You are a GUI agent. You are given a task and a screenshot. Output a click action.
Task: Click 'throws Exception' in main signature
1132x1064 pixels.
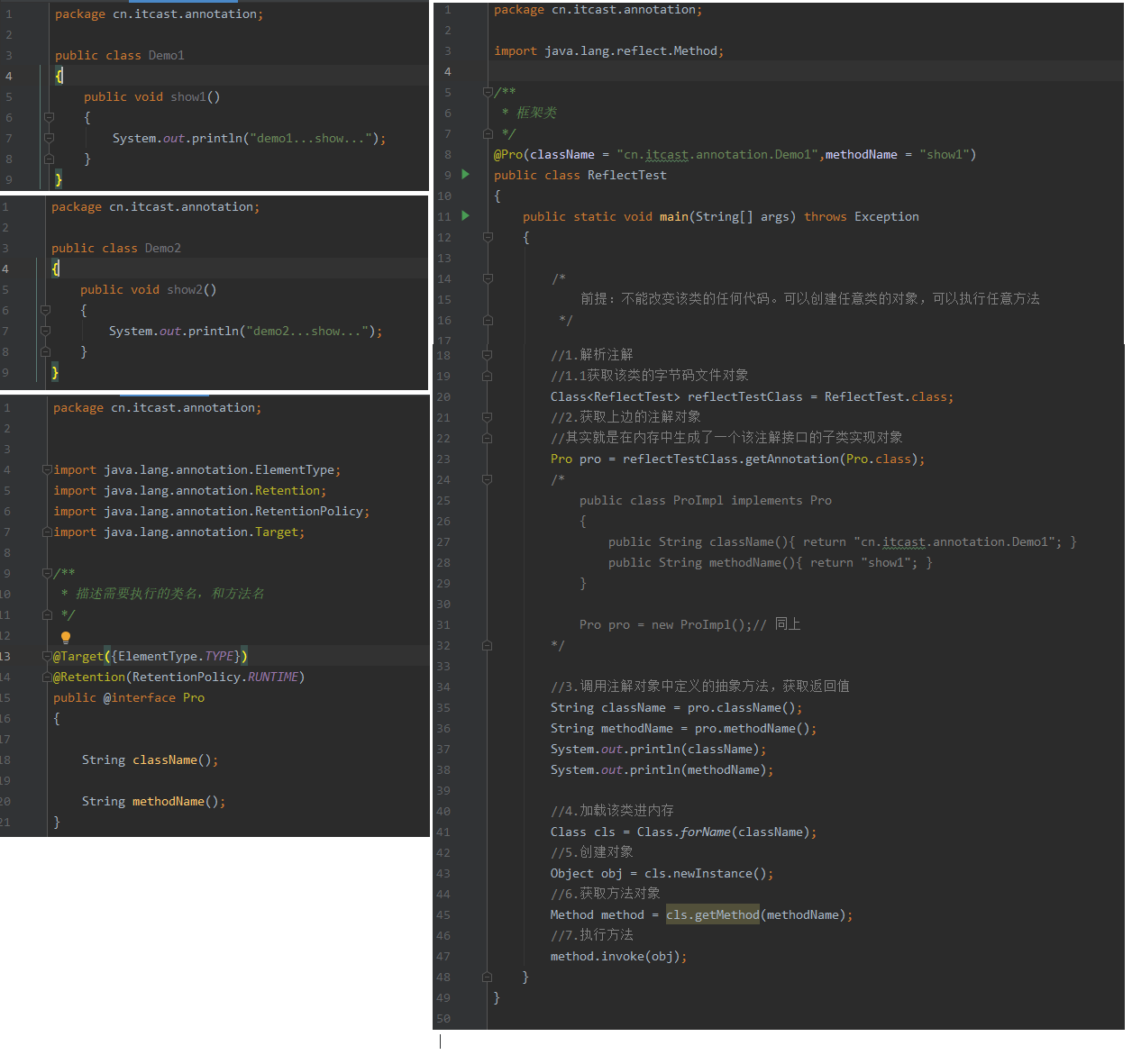click(862, 216)
